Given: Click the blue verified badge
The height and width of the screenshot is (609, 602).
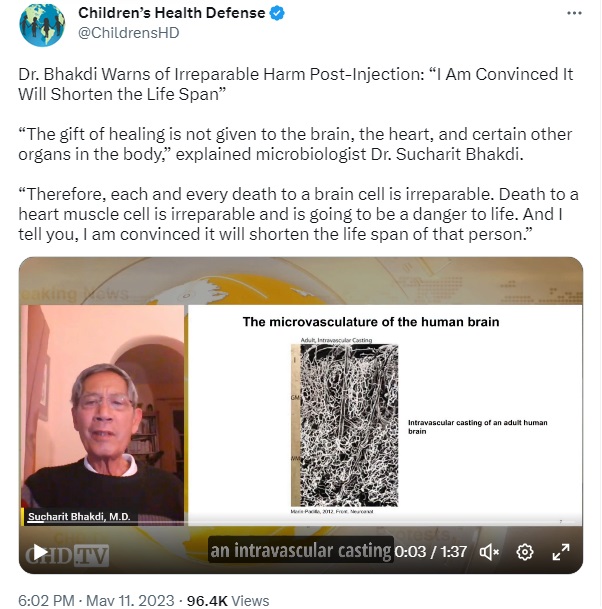Looking at the screenshot, I should coord(277,14).
